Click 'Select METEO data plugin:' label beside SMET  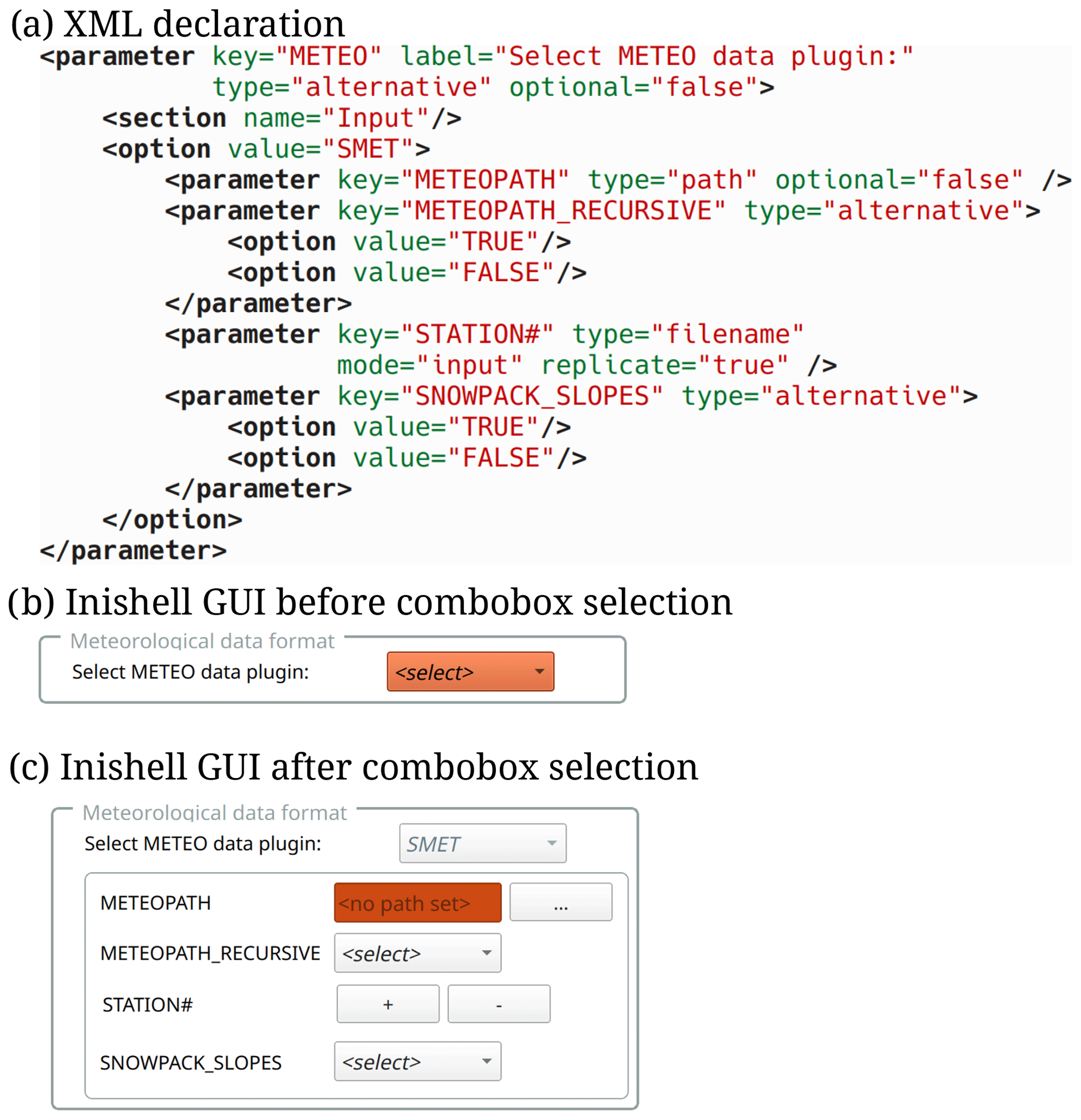coord(202,843)
